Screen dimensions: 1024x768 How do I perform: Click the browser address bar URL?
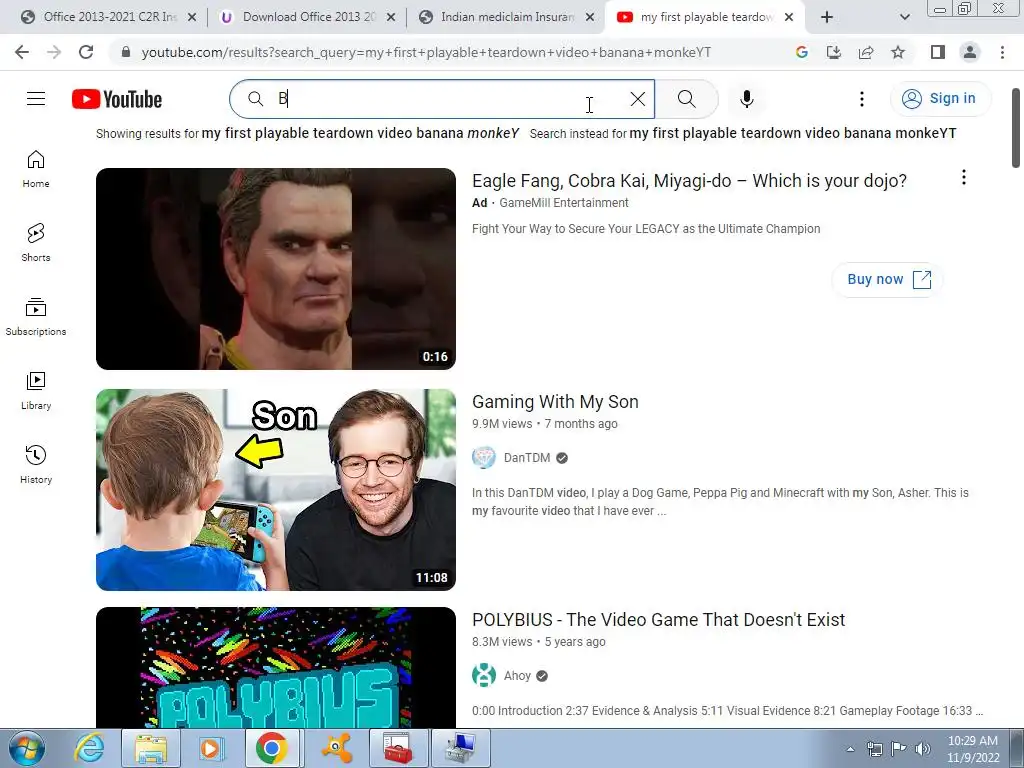tap(426, 52)
